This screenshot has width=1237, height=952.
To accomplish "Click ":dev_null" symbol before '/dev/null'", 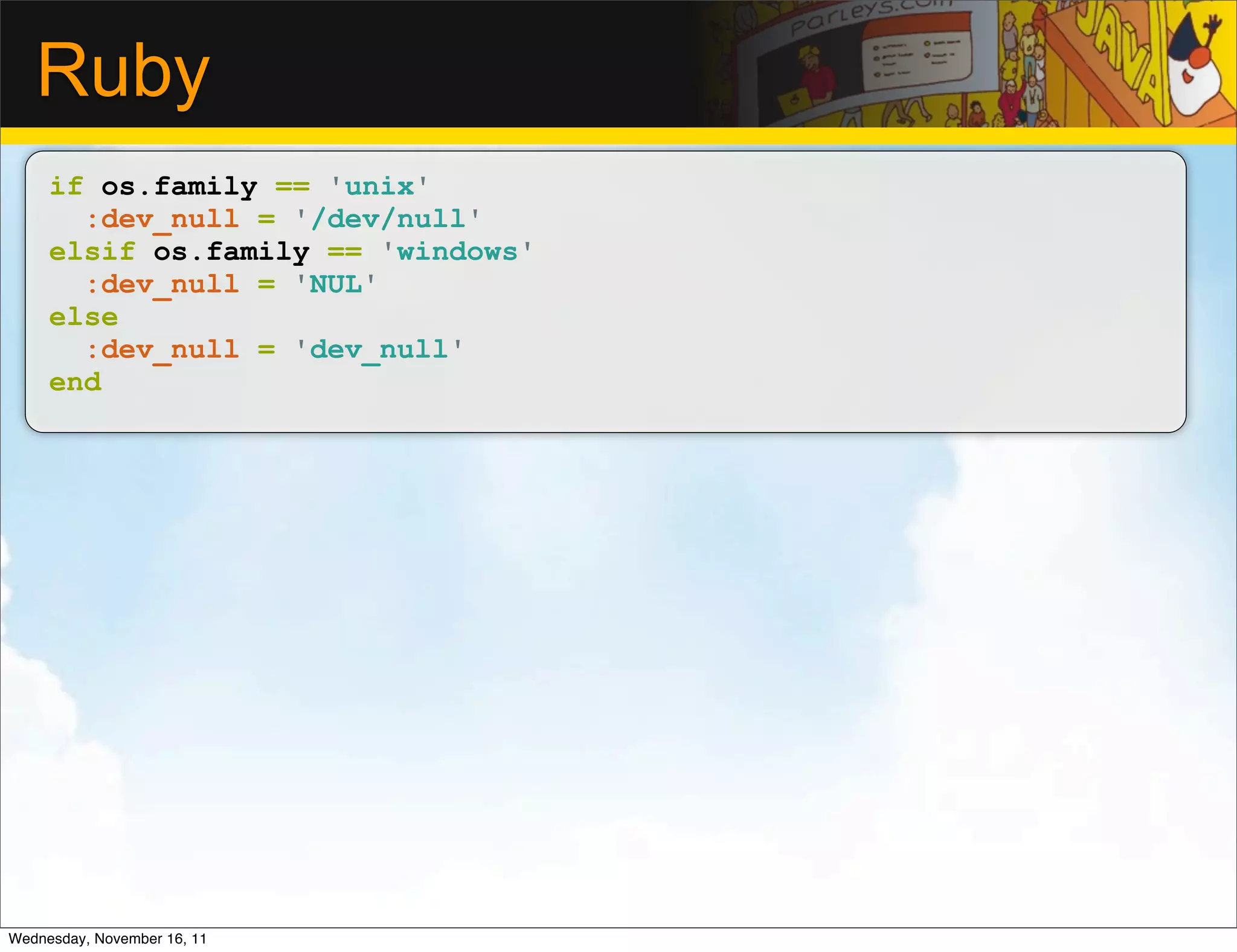I will (x=162, y=220).
